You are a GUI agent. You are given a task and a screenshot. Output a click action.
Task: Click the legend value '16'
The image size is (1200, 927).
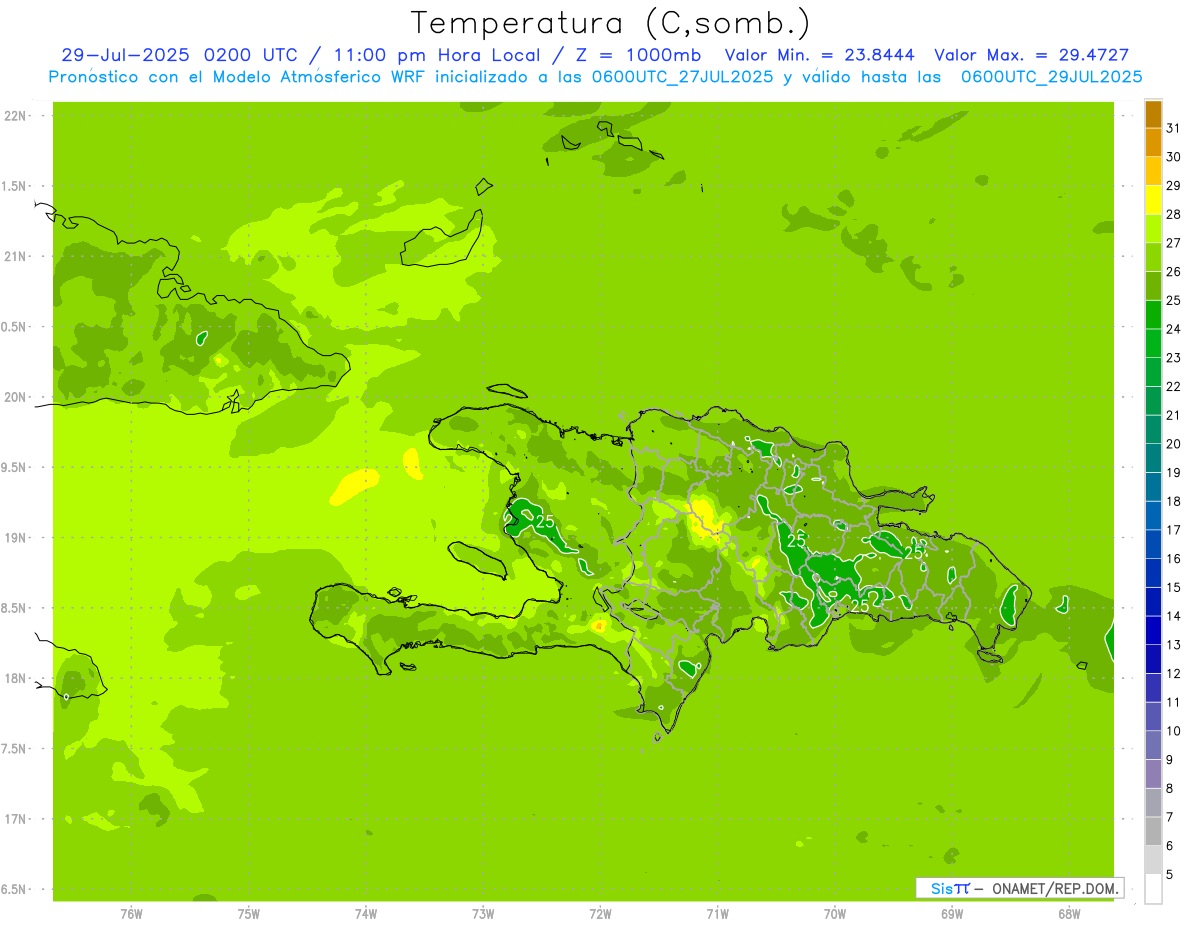click(x=1174, y=559)
